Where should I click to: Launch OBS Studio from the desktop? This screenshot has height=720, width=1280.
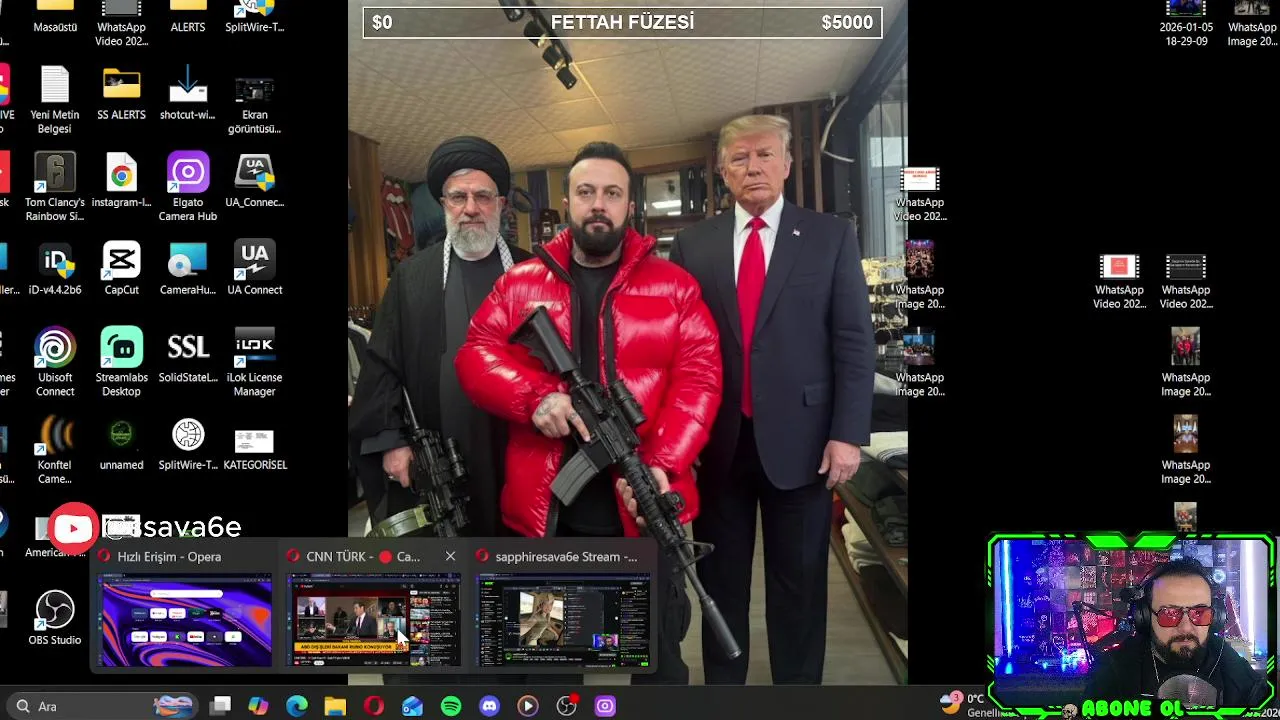click(x=55, y=618)
